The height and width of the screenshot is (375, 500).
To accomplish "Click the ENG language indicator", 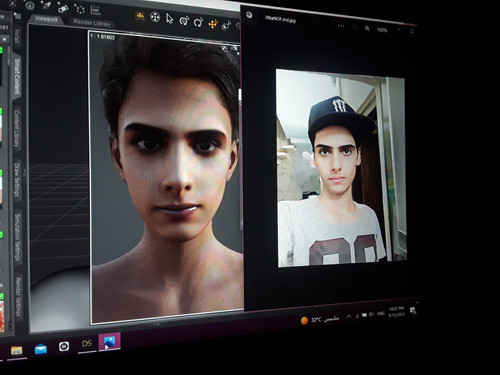I will tap(381, 314).
